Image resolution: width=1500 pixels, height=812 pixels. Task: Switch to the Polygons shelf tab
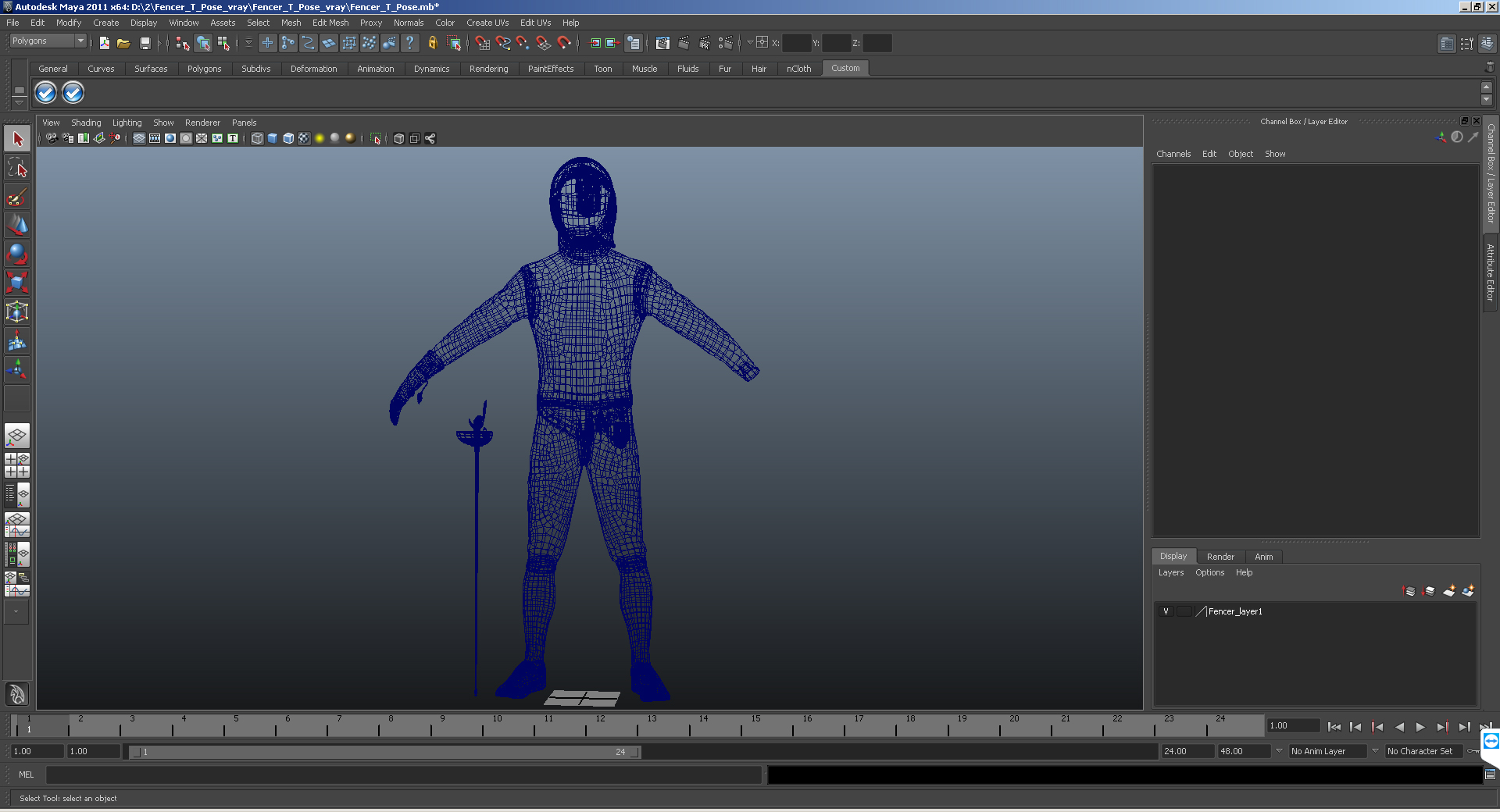click(204, 69)
